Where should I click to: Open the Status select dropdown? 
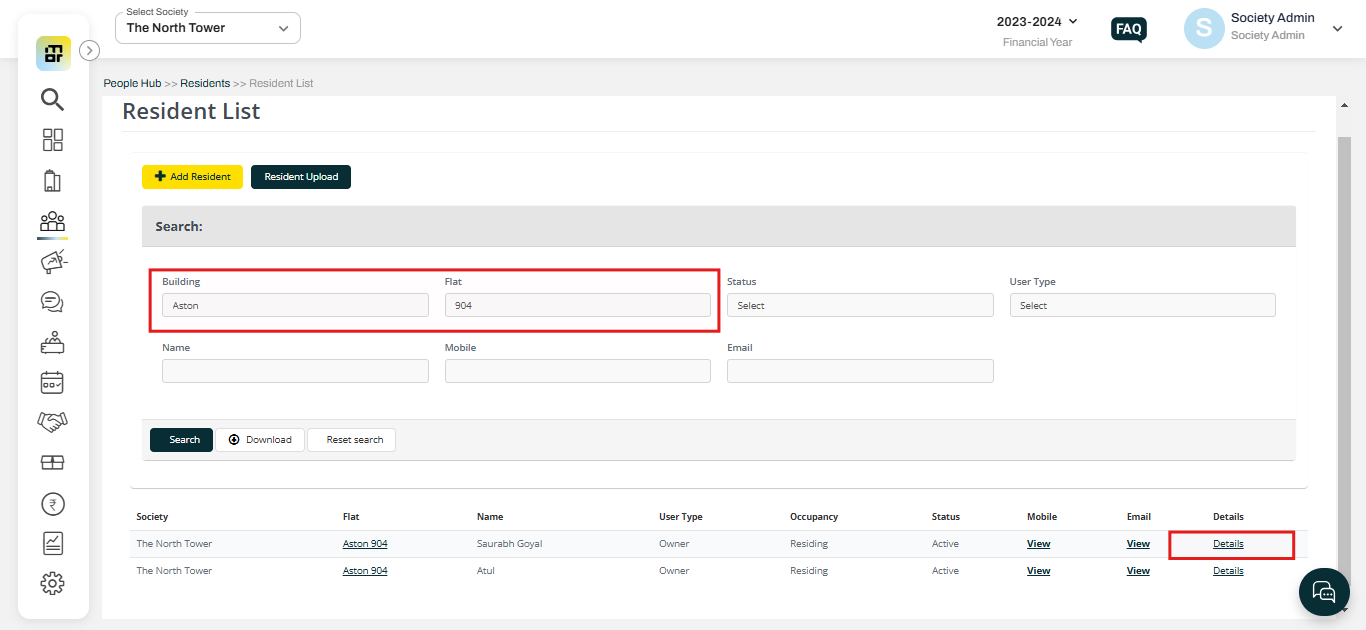tap(860, 305)
